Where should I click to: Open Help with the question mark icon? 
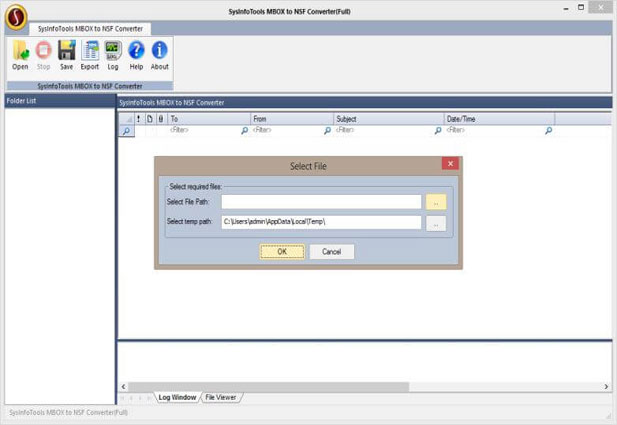136,55
